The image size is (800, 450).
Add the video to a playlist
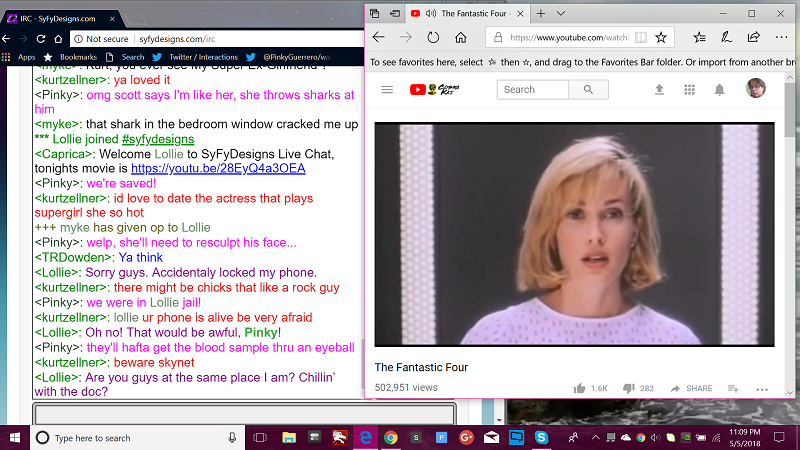(x=733, y=389)
